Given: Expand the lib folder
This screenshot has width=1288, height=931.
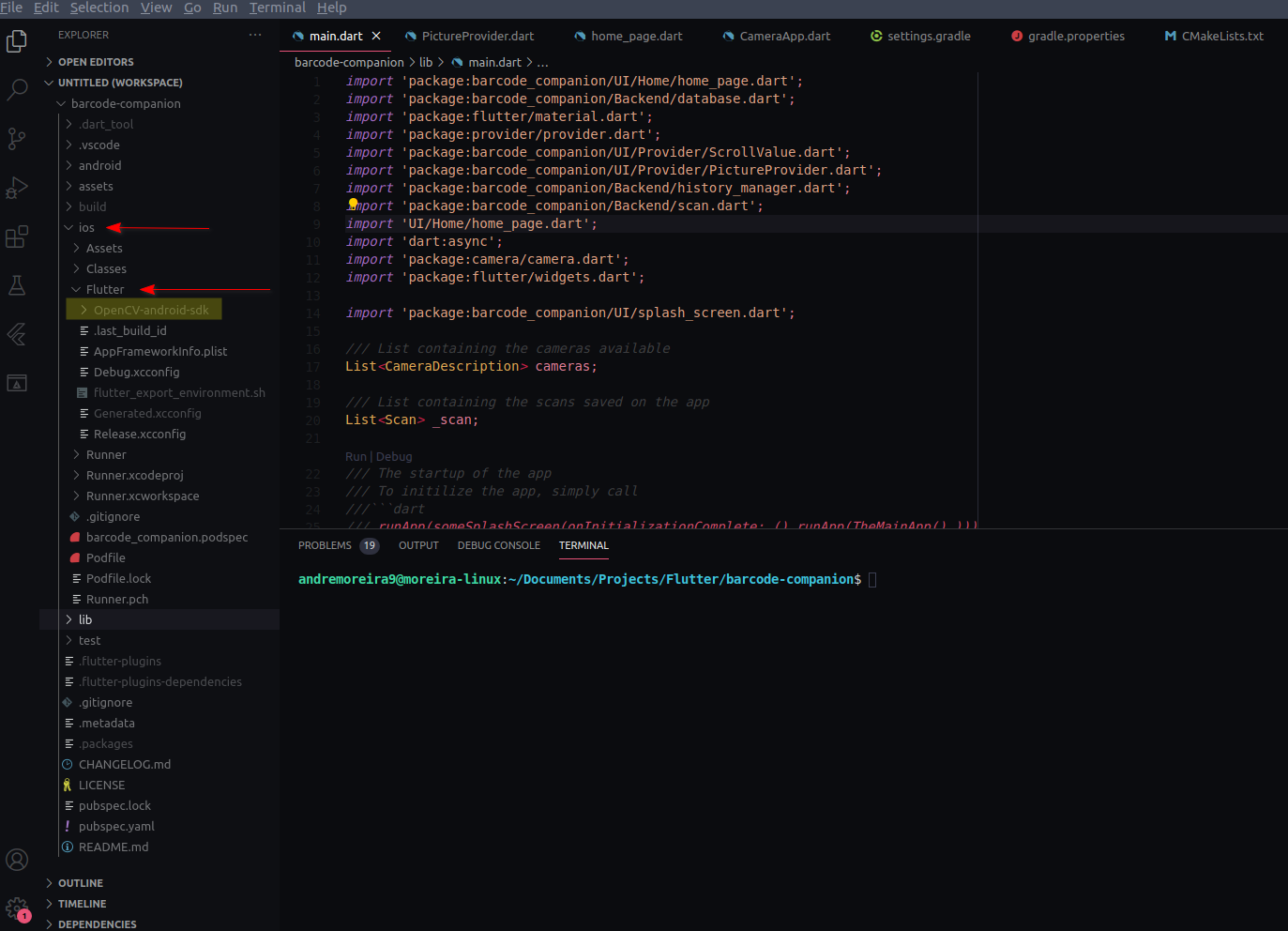Looking at the screenshot, I should pyautogui.click(x=85, y=619).
